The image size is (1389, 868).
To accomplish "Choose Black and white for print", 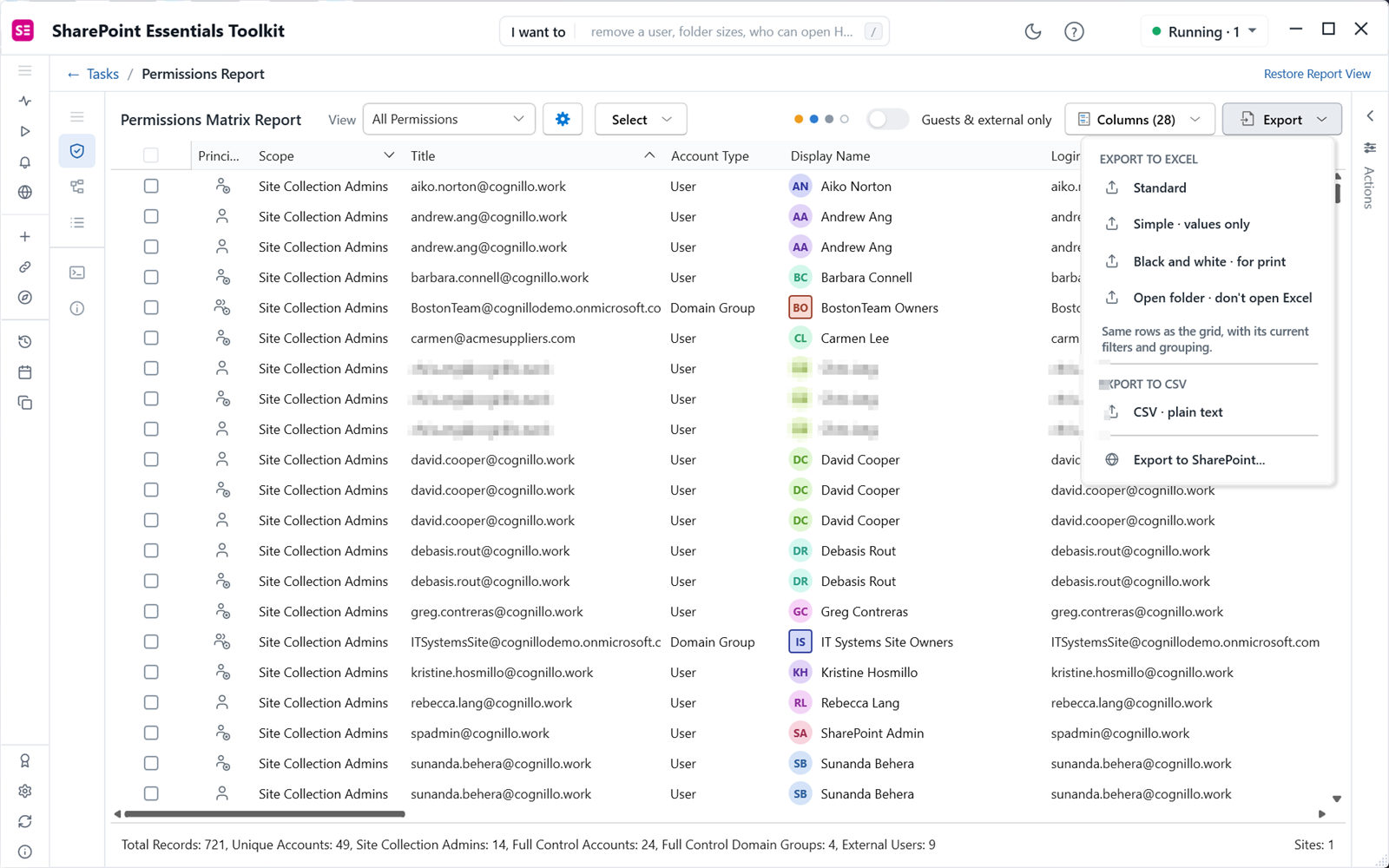I will pos(1208,261).
